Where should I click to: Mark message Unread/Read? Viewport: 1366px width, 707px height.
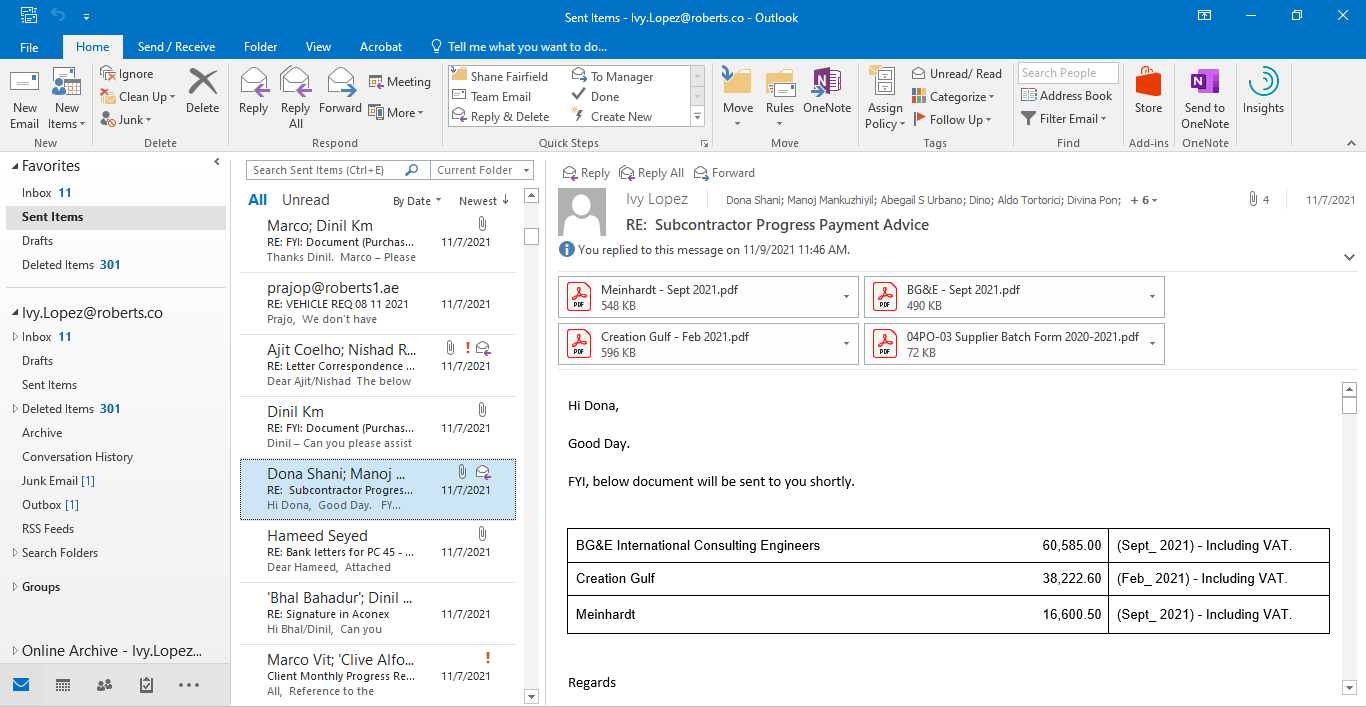click(x=957, y=74)
